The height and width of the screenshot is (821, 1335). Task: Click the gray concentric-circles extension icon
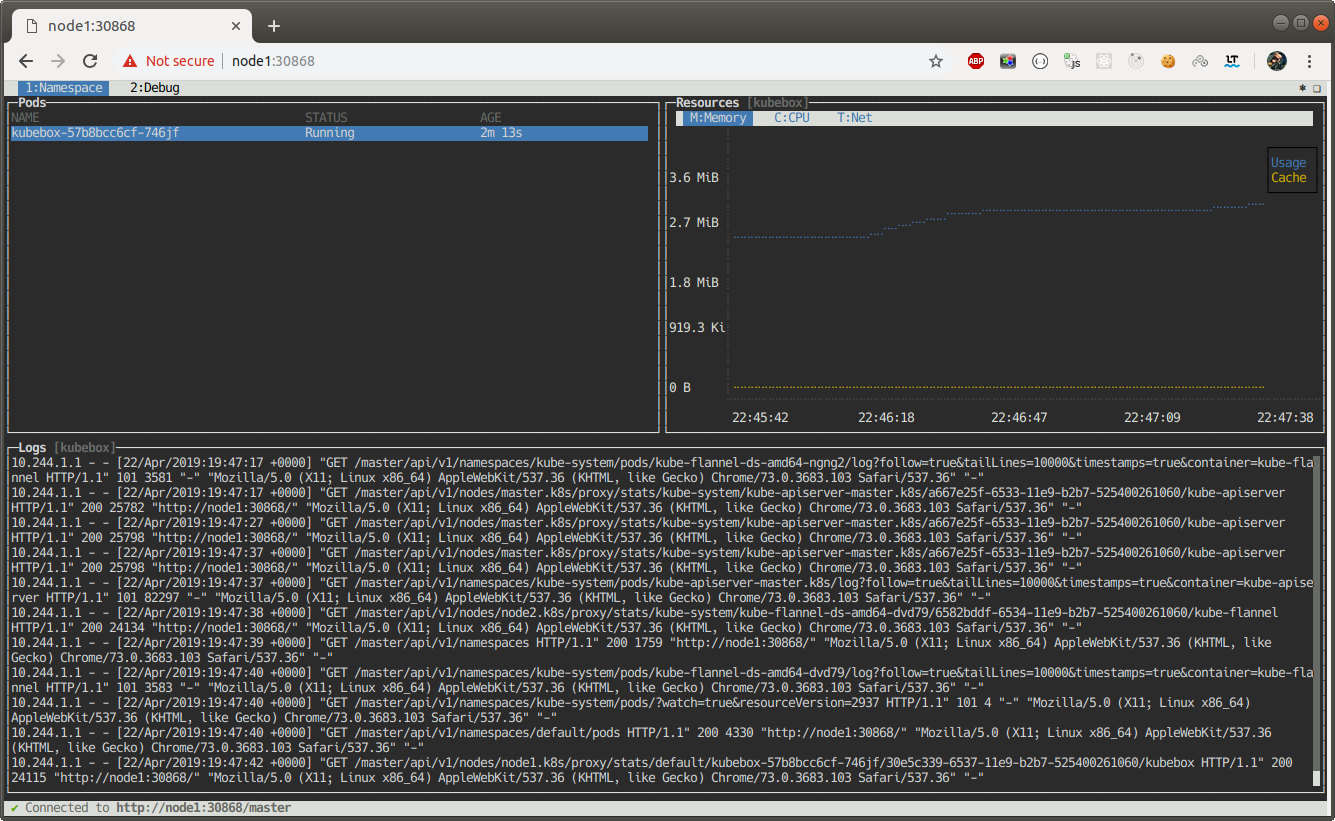[1135, 61]
